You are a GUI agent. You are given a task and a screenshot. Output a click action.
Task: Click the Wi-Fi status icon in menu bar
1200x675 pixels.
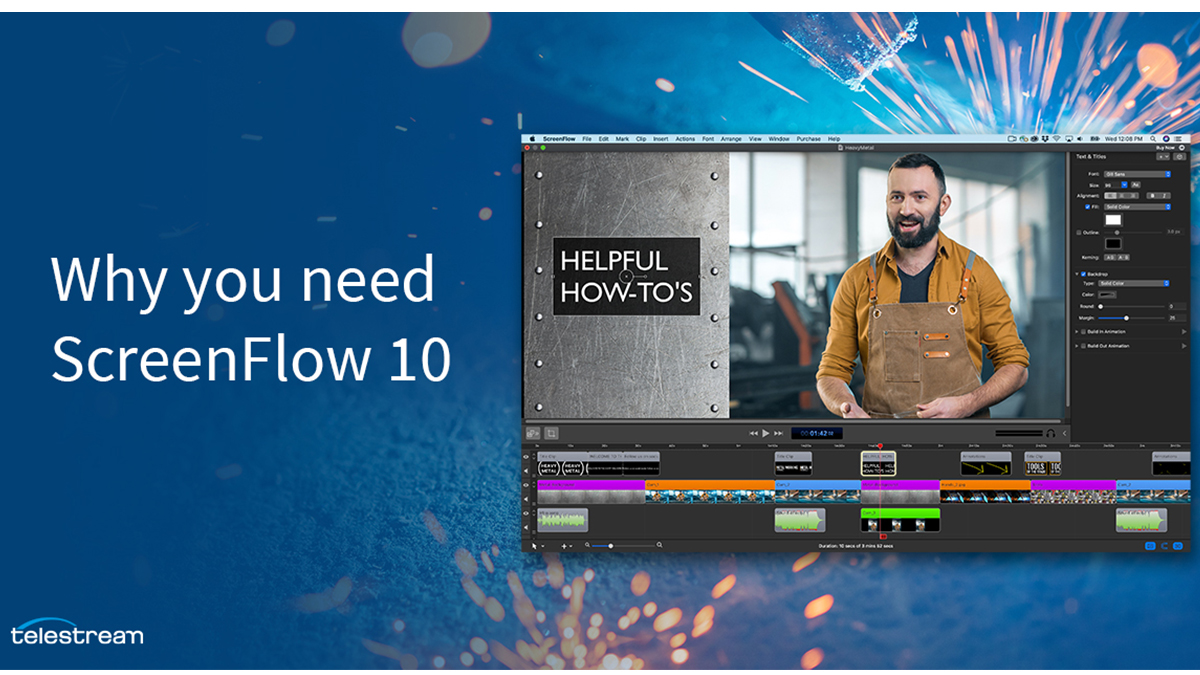(1056, 138)
